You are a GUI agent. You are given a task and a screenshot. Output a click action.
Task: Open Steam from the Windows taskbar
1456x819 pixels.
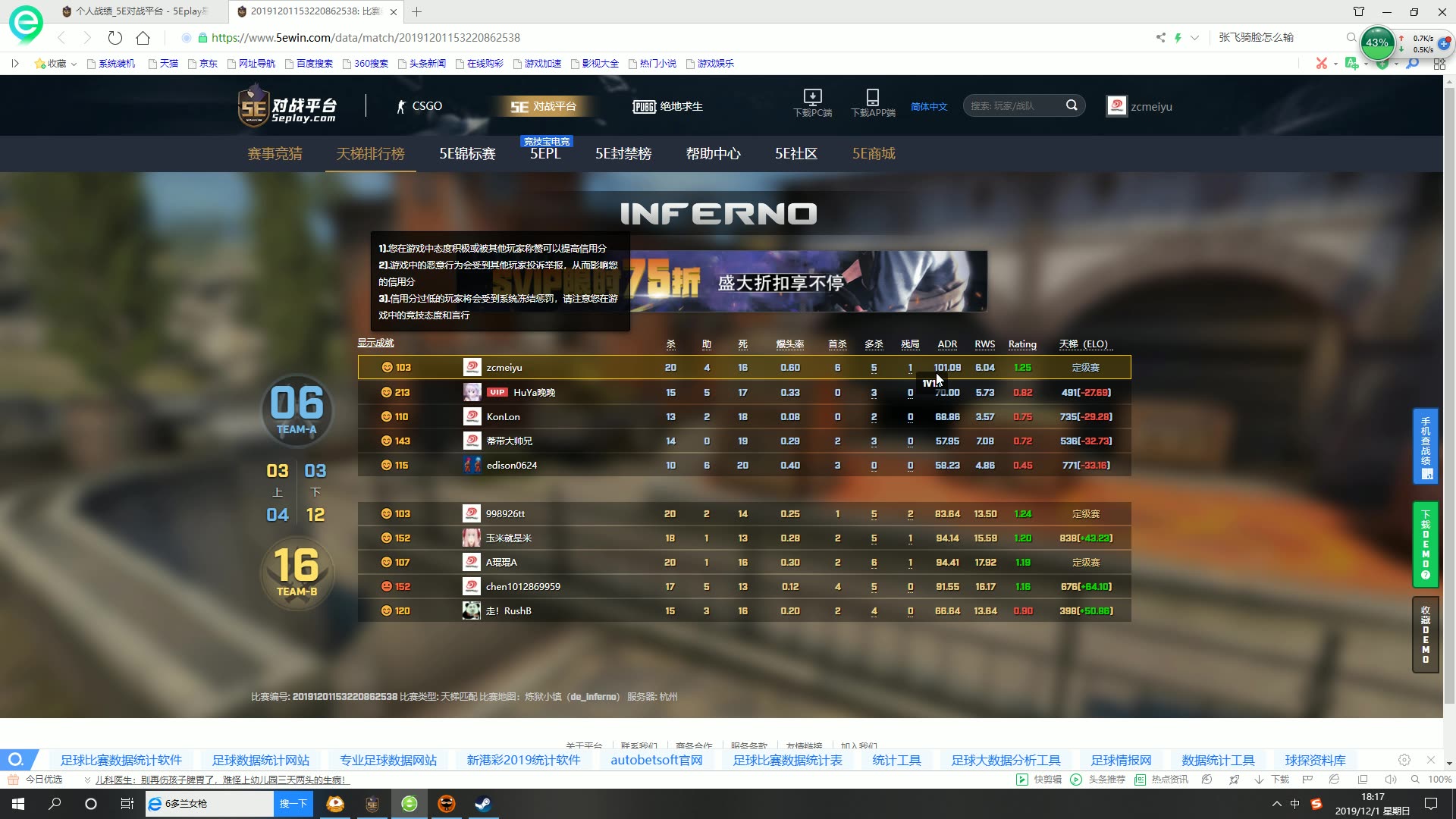pos(483,804)
